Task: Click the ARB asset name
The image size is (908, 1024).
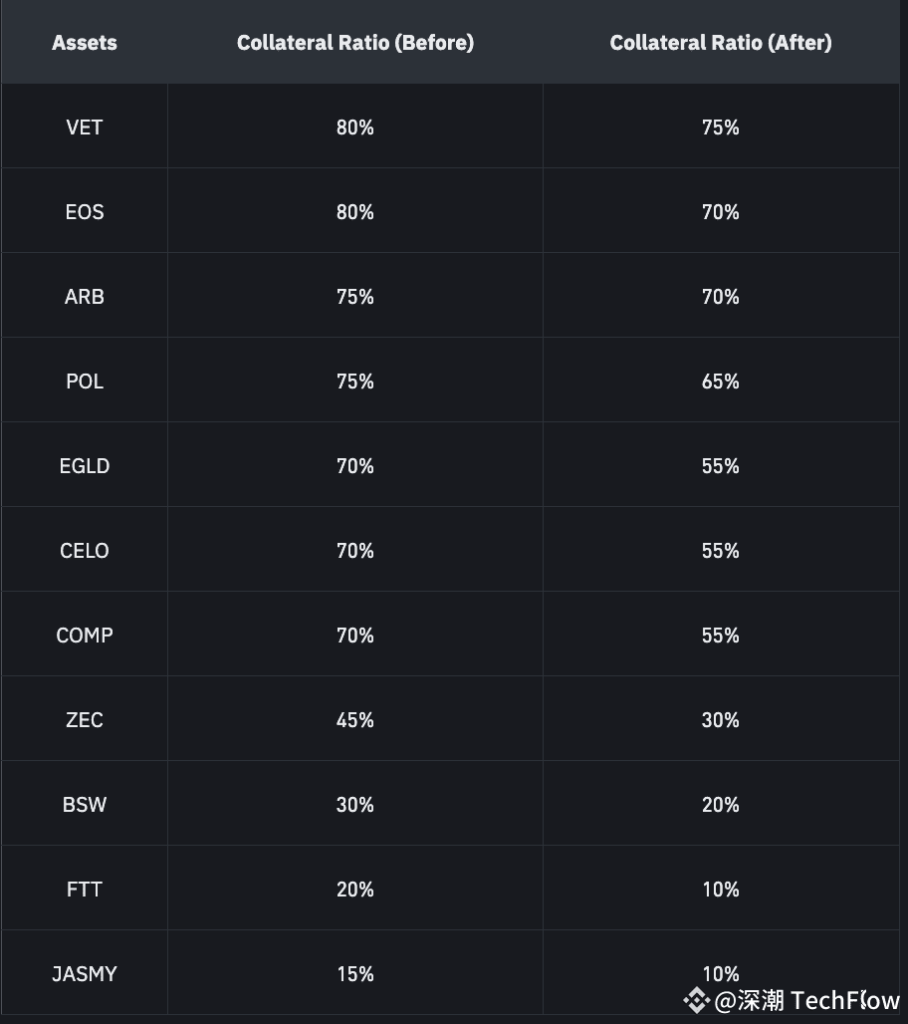Action: [x=84, y=297]
